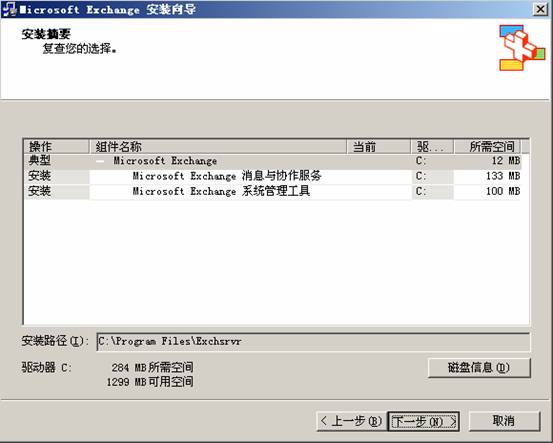Click the 安装摘要 heading

point(46,34)
